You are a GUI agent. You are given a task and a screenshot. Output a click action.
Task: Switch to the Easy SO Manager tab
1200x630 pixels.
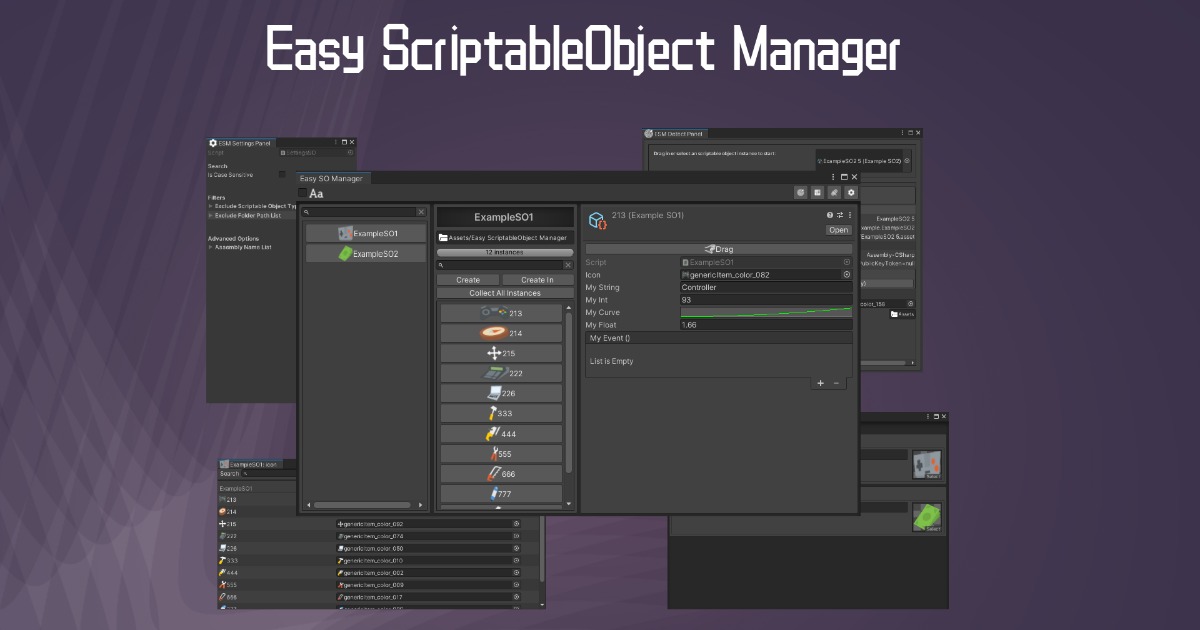[330, 179]
